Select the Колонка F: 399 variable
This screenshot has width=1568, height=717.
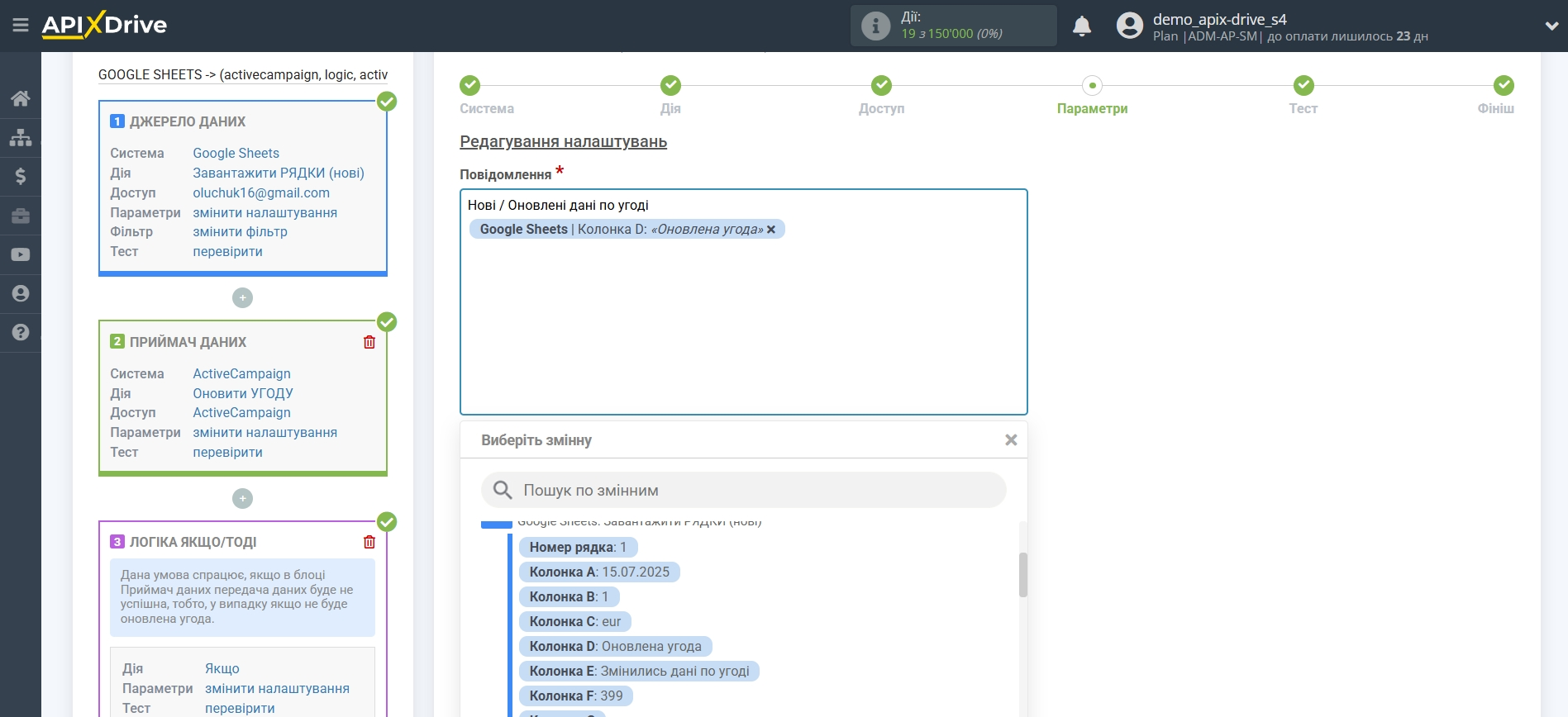click(x=576, y=696)
